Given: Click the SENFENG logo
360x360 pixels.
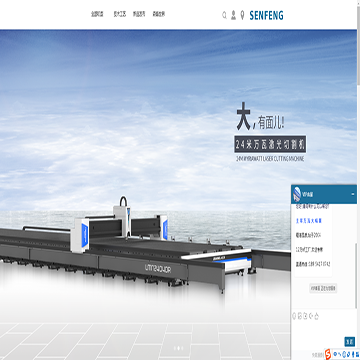Looking at the screenshot, I should pyautogui.click(x=266, y=15).
